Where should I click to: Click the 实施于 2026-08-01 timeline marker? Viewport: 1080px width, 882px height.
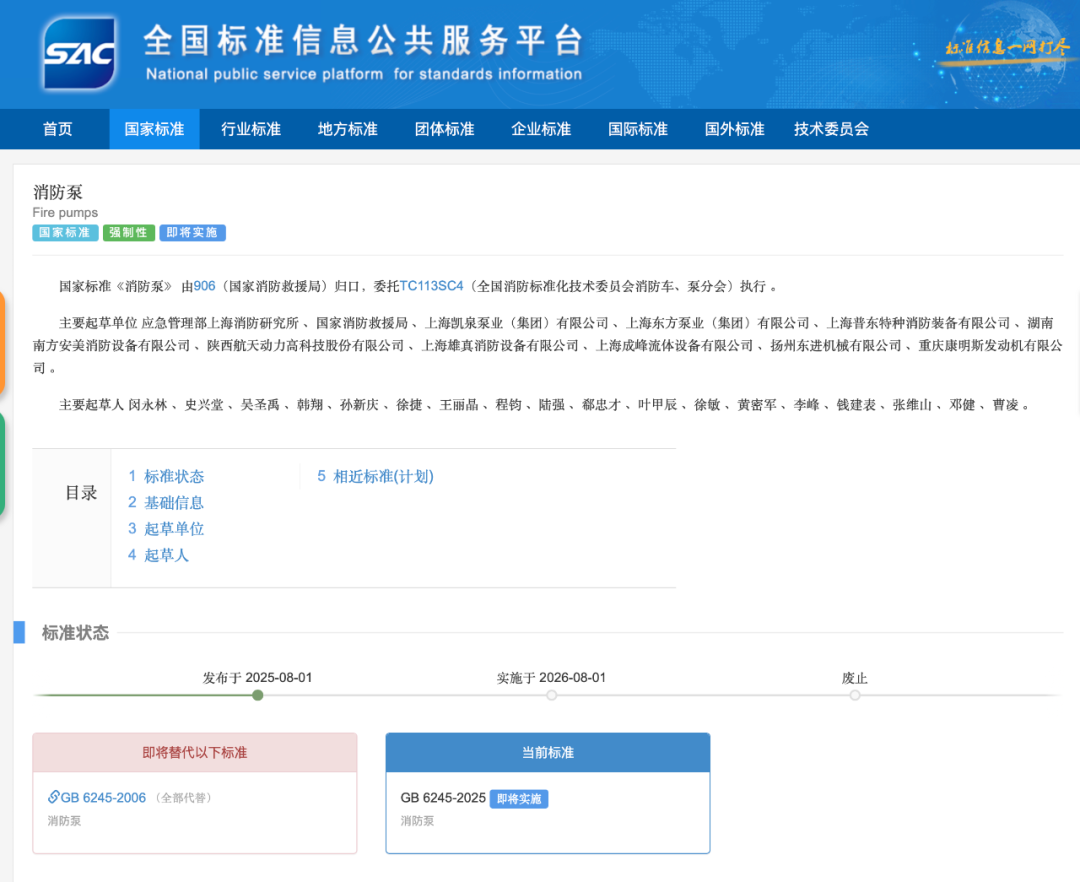point(552,695)
